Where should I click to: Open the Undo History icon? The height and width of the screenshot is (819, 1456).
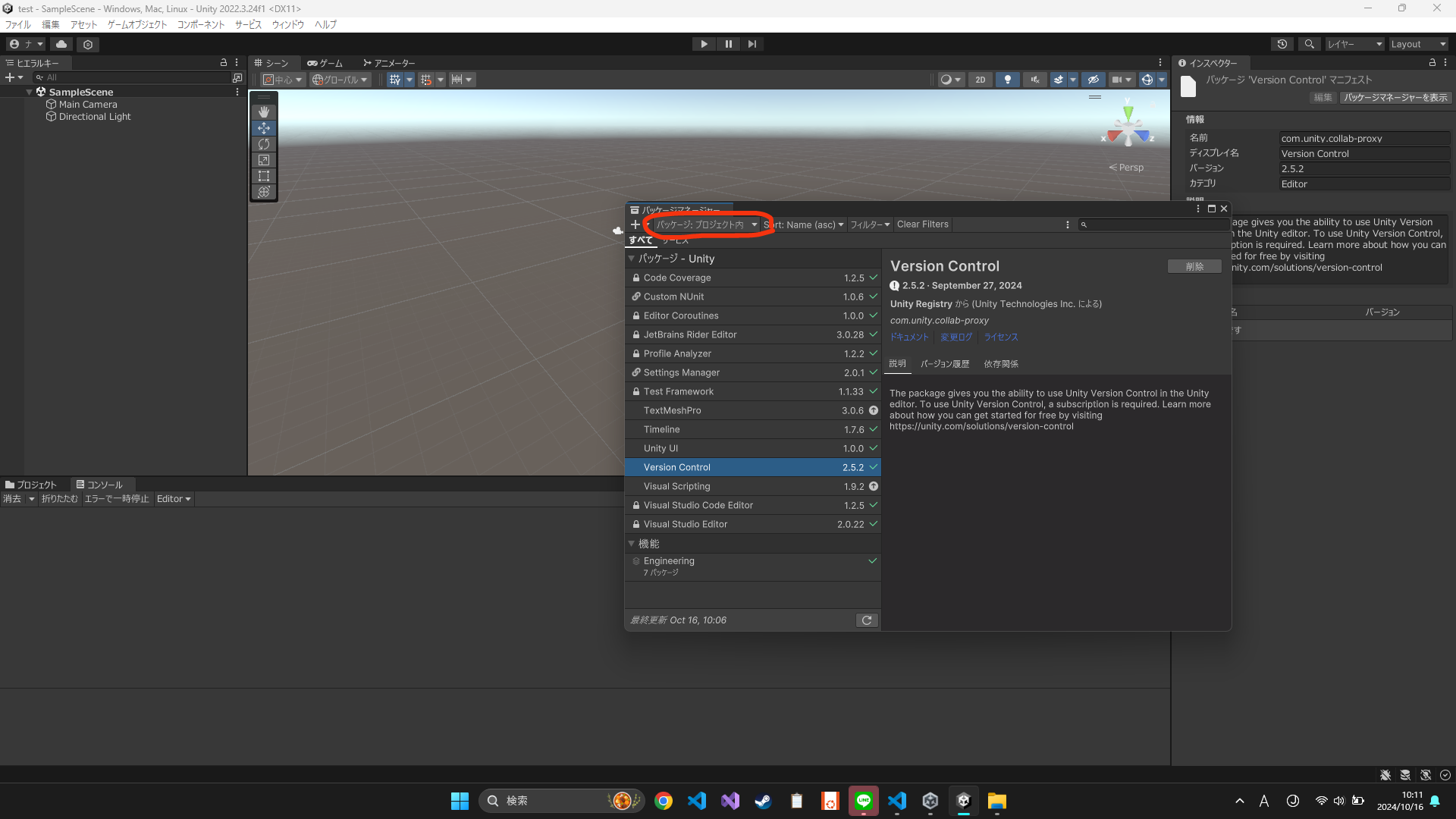point(1282,44)
